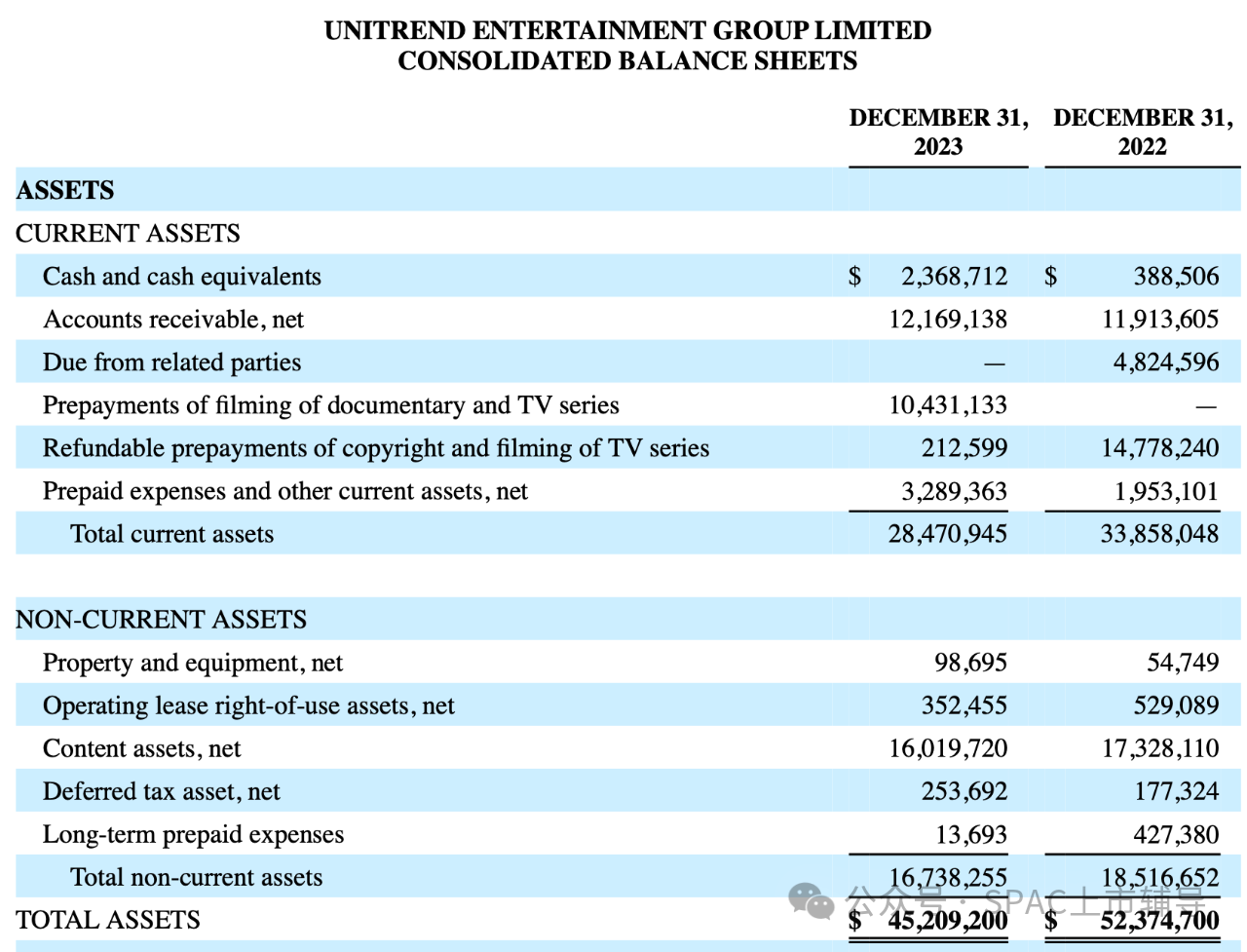Viewport: 1247px width, 952px height.
Task: Select the title 'UNITREND ENTERTAINMENT GROUP LIMITED'
Action: tap(627, 30)
